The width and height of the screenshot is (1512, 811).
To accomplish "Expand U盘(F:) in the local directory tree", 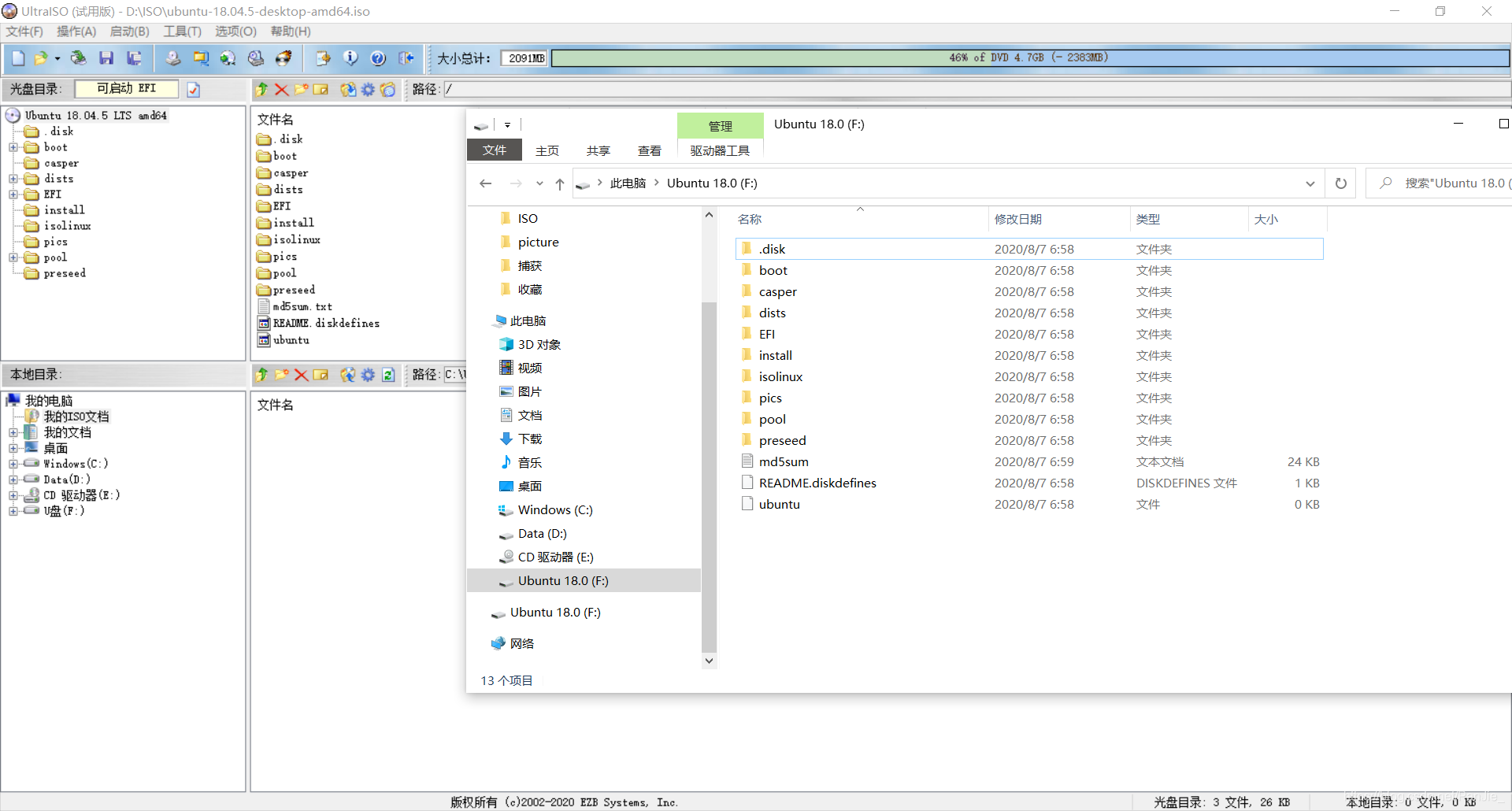I will click(13, 511).
